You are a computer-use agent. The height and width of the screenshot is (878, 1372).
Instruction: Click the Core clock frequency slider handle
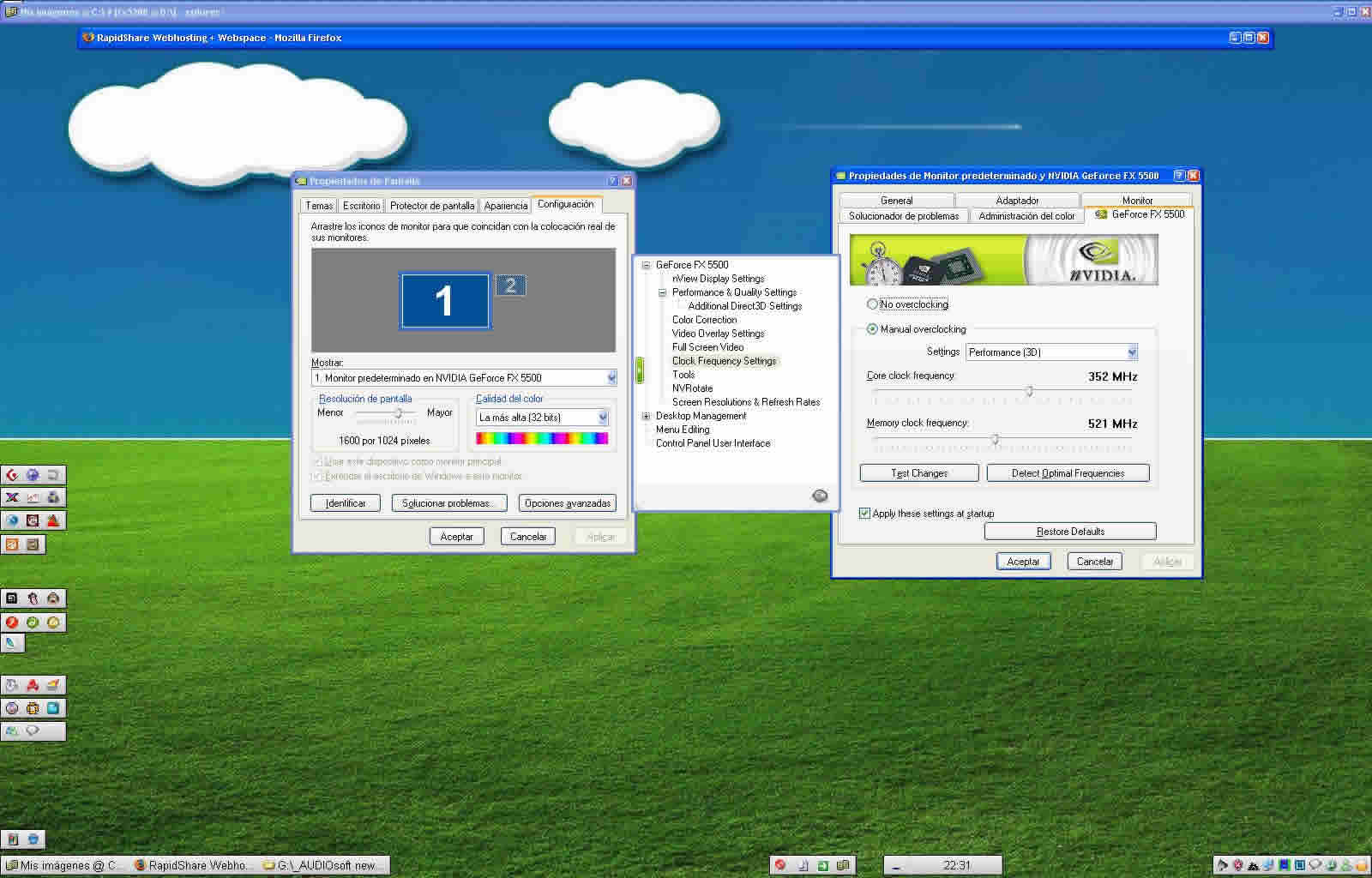[x=1029, y=392]
